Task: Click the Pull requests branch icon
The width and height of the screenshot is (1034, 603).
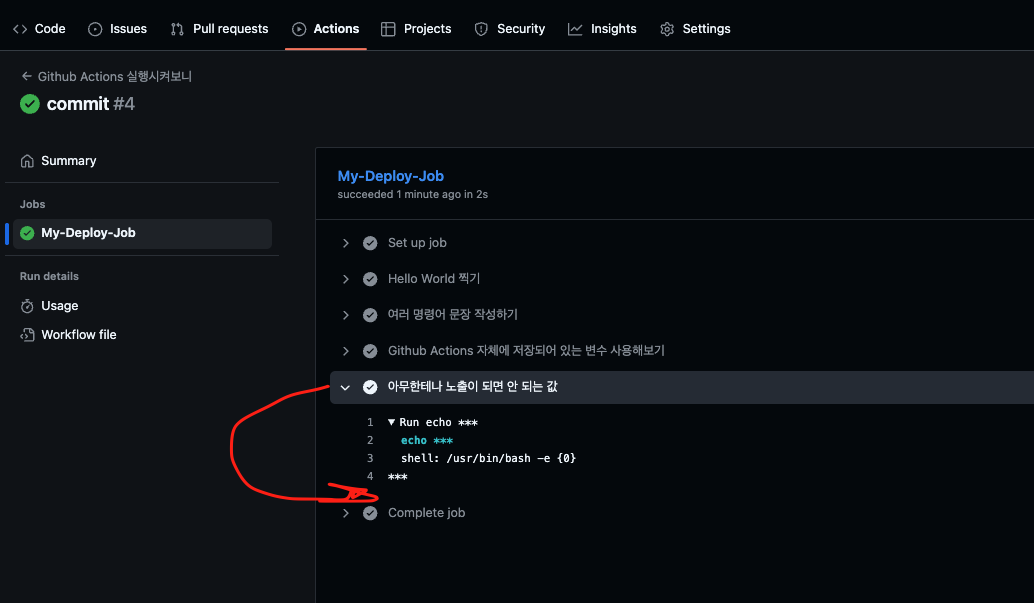Action: 177,29
